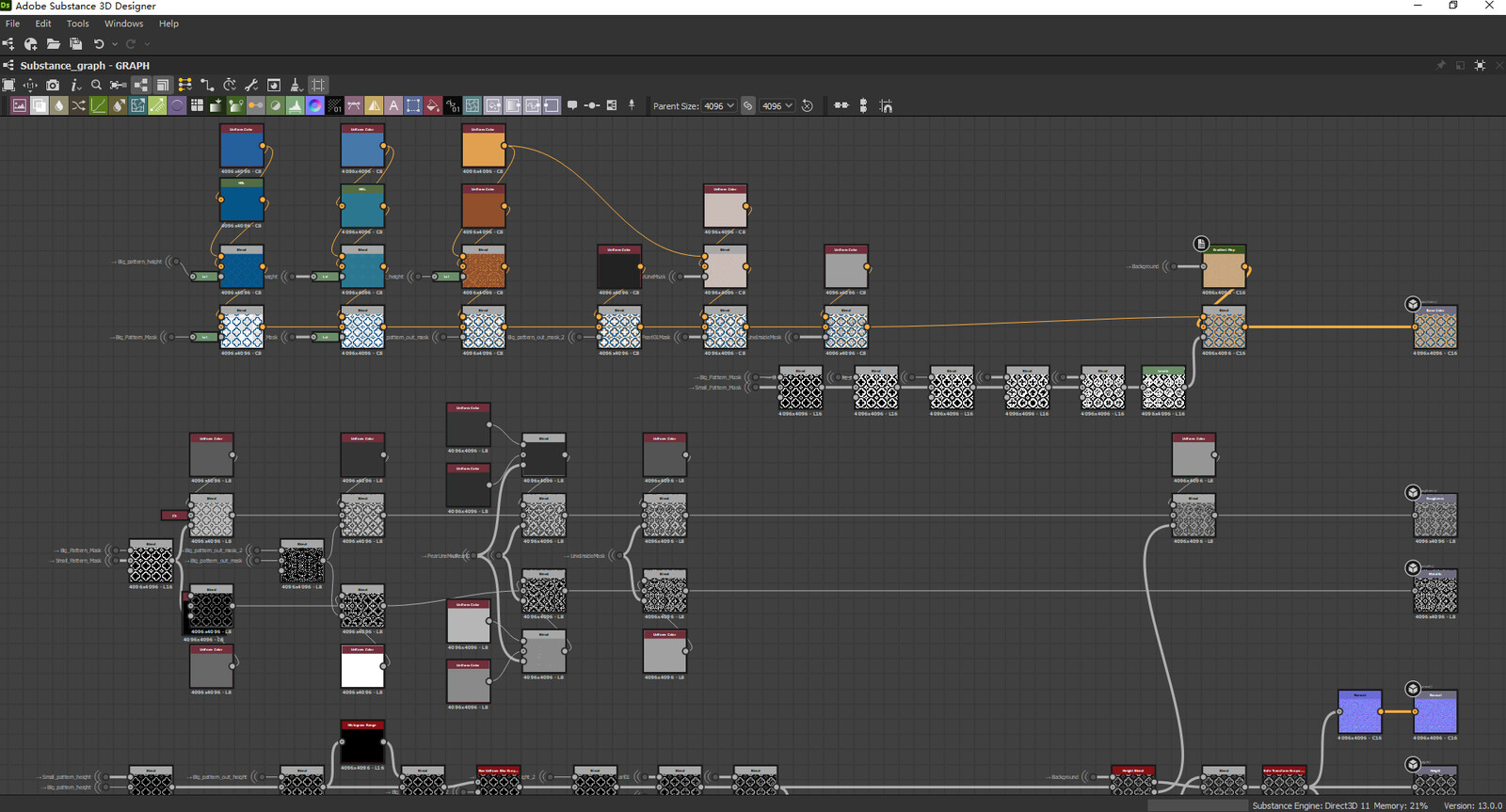
Task: Click the undo arrow button
Action: pos(99,44)
